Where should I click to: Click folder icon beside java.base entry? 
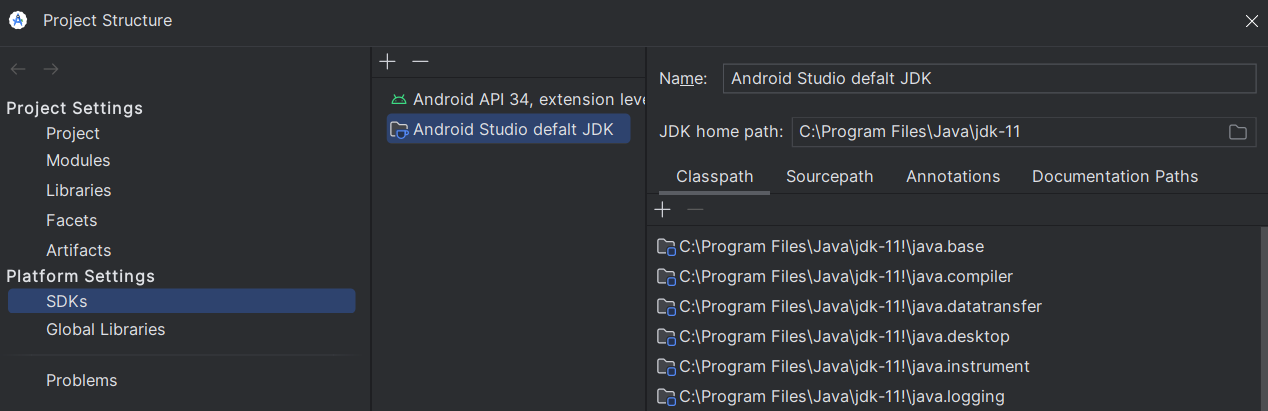click(666, 247)
